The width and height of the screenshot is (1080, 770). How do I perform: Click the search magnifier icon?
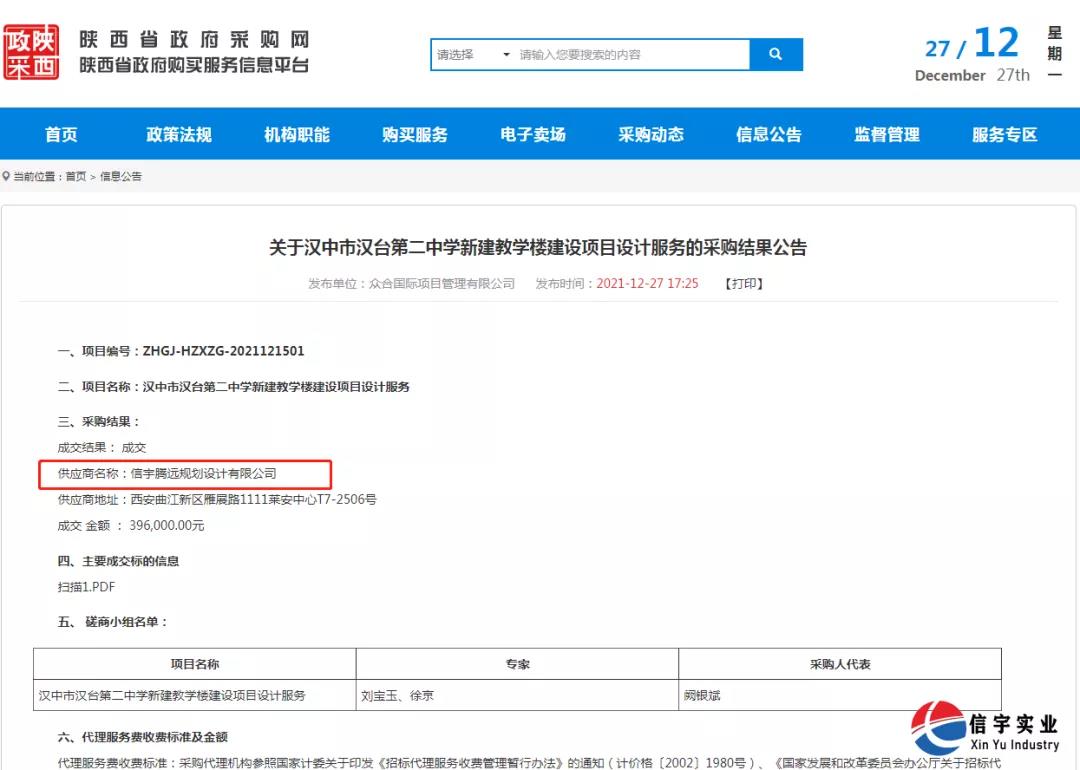777,54
